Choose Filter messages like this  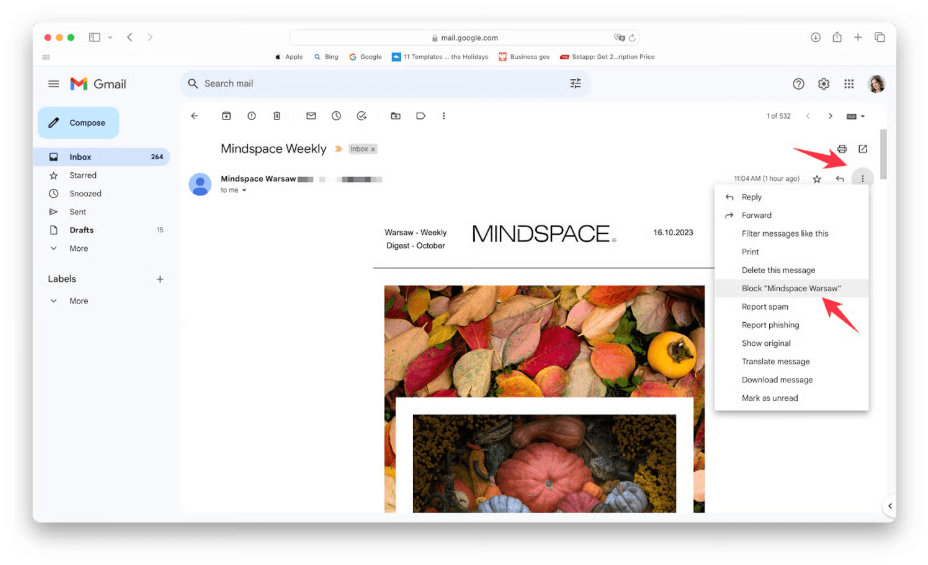point(791,234)
